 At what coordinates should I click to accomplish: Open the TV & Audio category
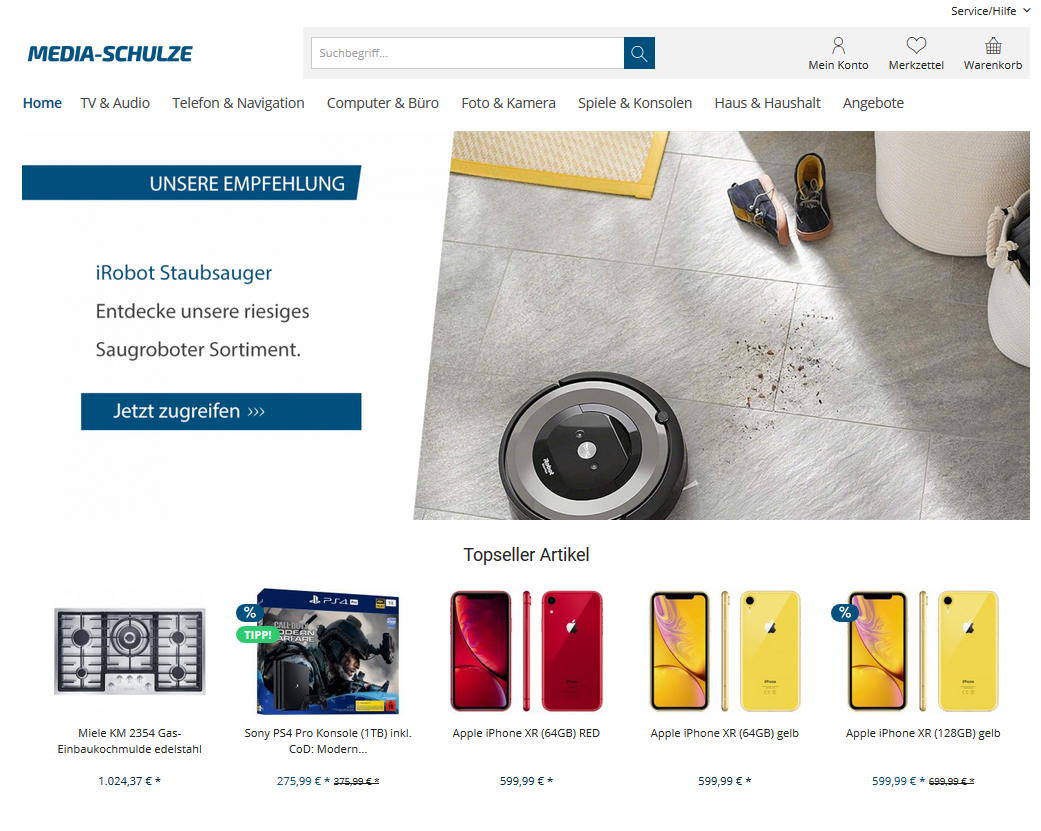pos(115,104)
